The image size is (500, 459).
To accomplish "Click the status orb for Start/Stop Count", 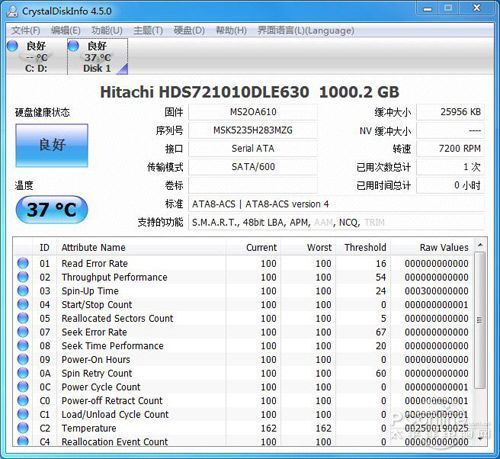I will pyautogui.click(x=23, y=304).
